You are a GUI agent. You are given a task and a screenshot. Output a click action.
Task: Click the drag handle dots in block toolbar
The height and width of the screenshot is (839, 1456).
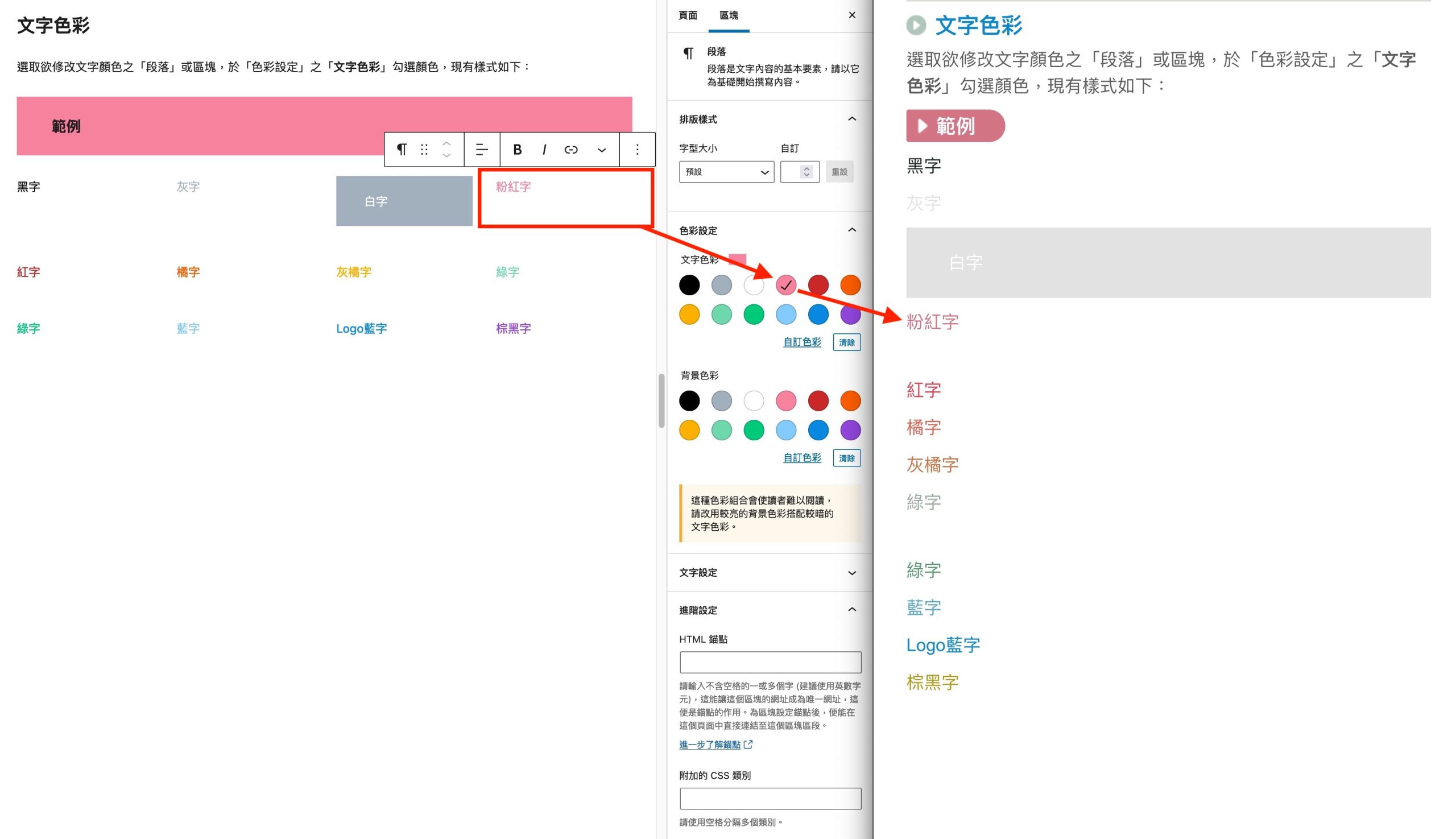point(424,150)
